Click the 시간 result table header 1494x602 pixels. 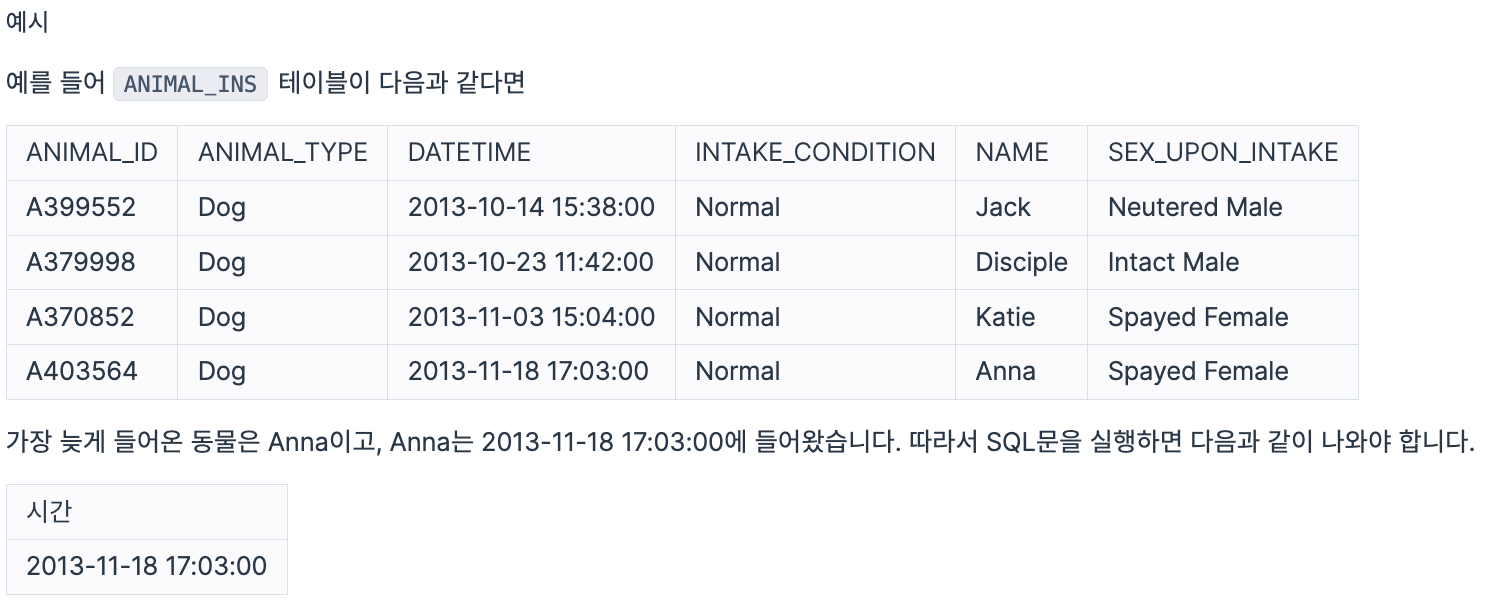point(49,512)
